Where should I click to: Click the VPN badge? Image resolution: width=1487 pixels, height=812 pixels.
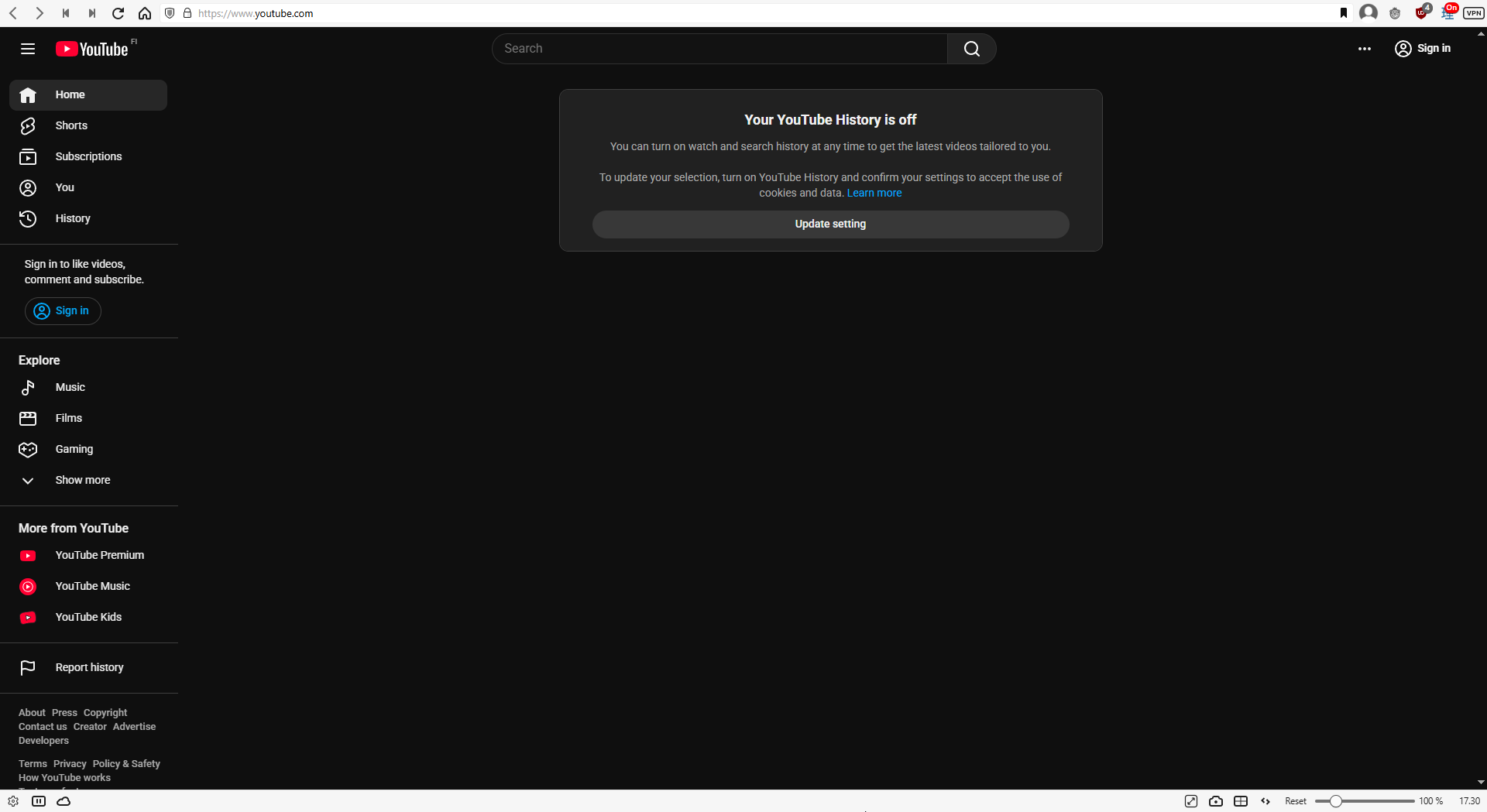tap(1474, 13)
